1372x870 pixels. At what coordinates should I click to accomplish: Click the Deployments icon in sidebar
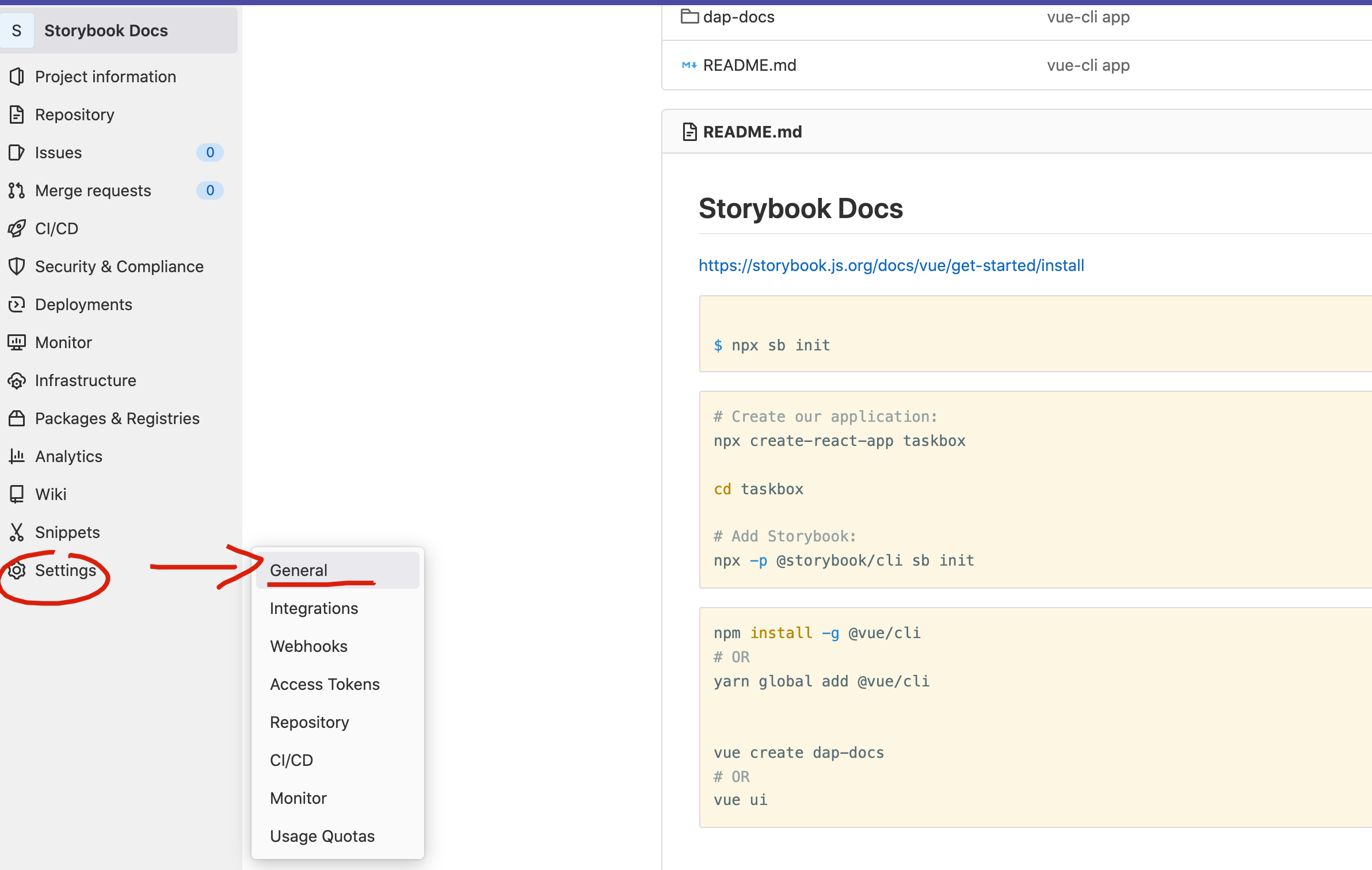17,304
